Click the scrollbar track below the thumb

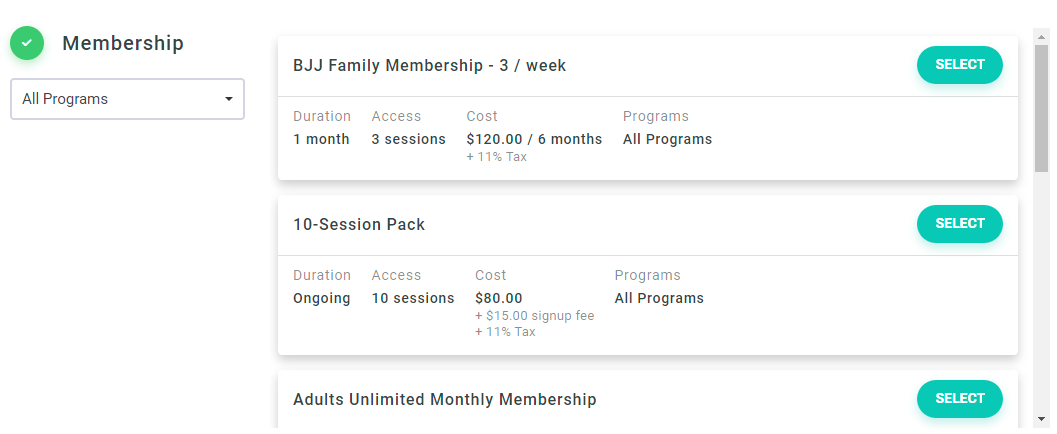coord(1042,300)
